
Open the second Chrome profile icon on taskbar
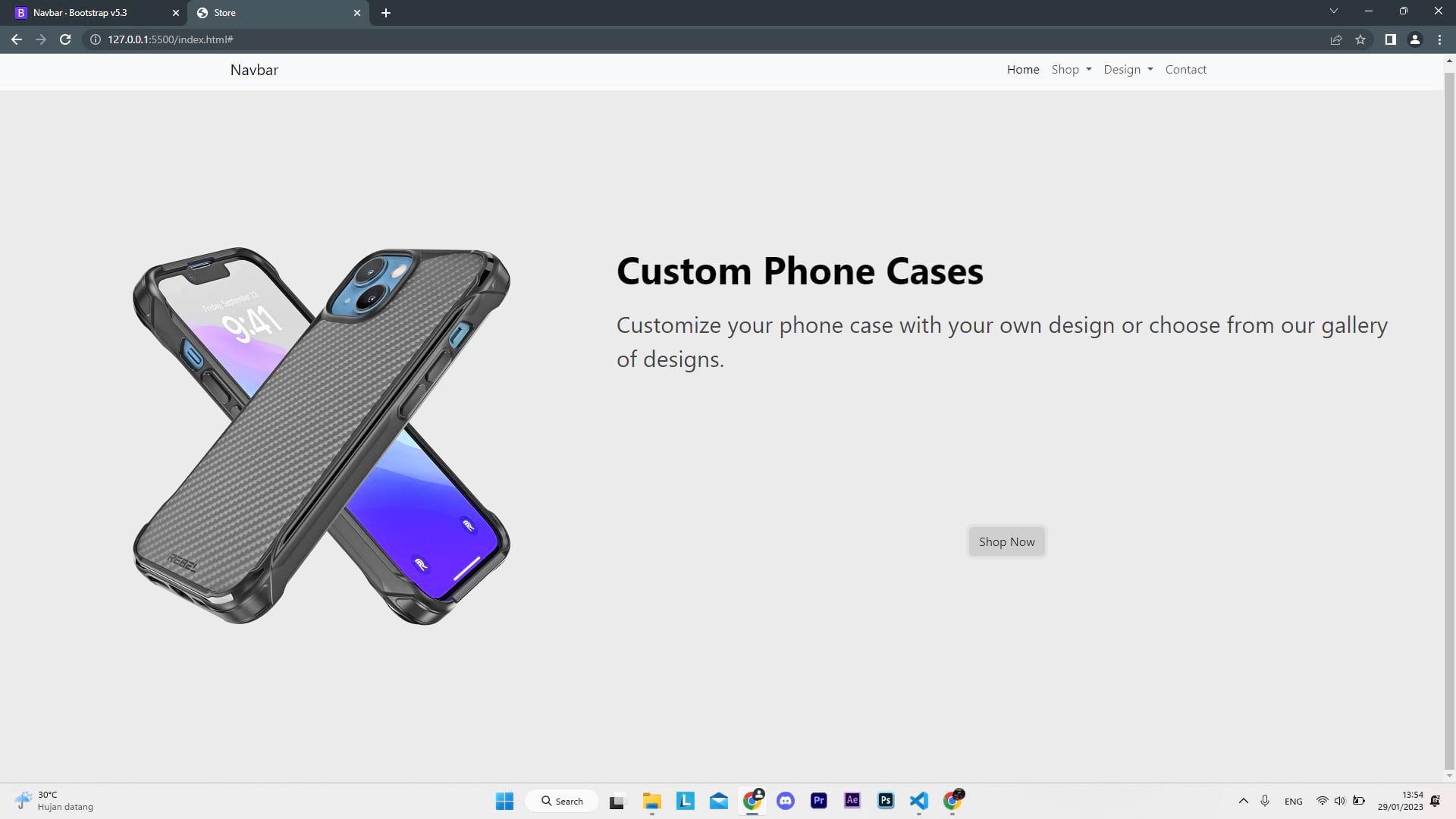tap(953, 801)
